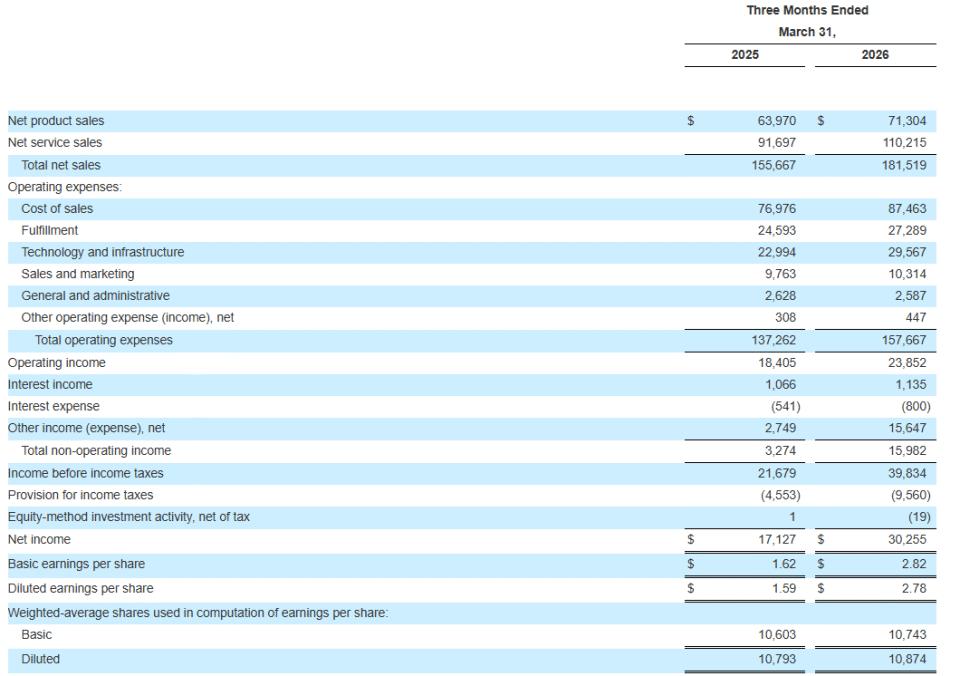The image size is (960, 676).
Task: Select the 87,463 cost of sales value
Action: [x=907, y=209]
